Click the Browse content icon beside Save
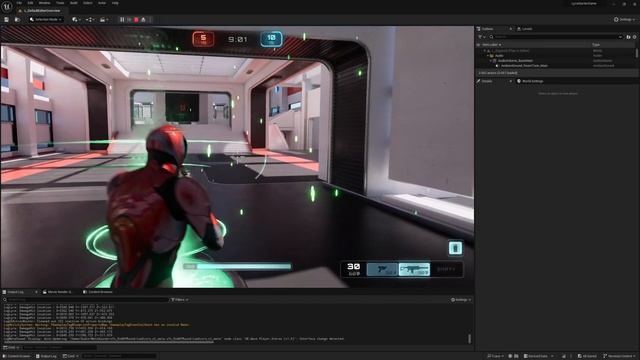This screenshot has height=360, width=640. [x=17, y=20]
